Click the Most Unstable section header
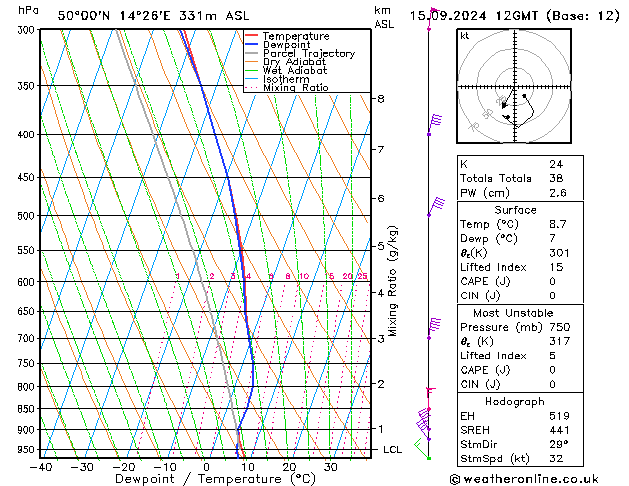Viewport: 629px width, 486px height. click(x=515, y=312)
